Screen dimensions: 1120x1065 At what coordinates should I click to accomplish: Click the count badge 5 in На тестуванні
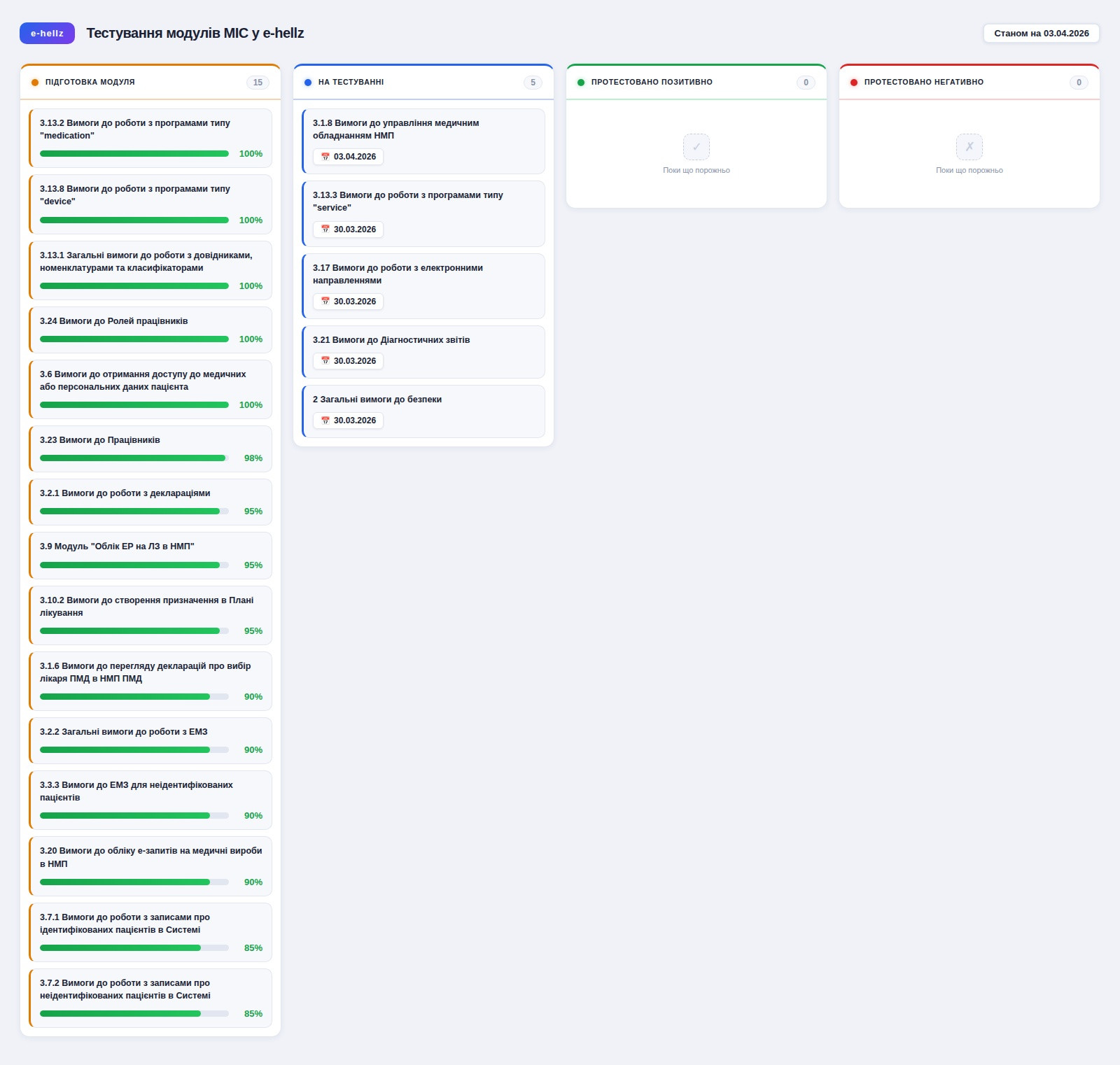[533, 83]
